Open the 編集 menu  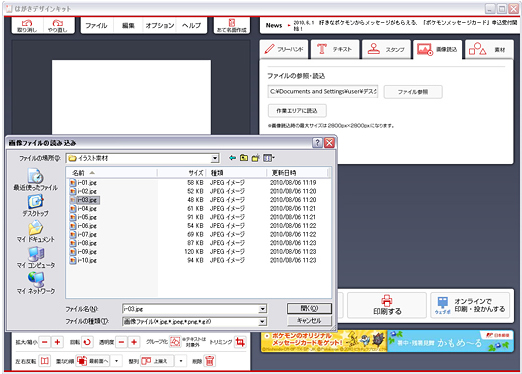(x=128, y=25)
